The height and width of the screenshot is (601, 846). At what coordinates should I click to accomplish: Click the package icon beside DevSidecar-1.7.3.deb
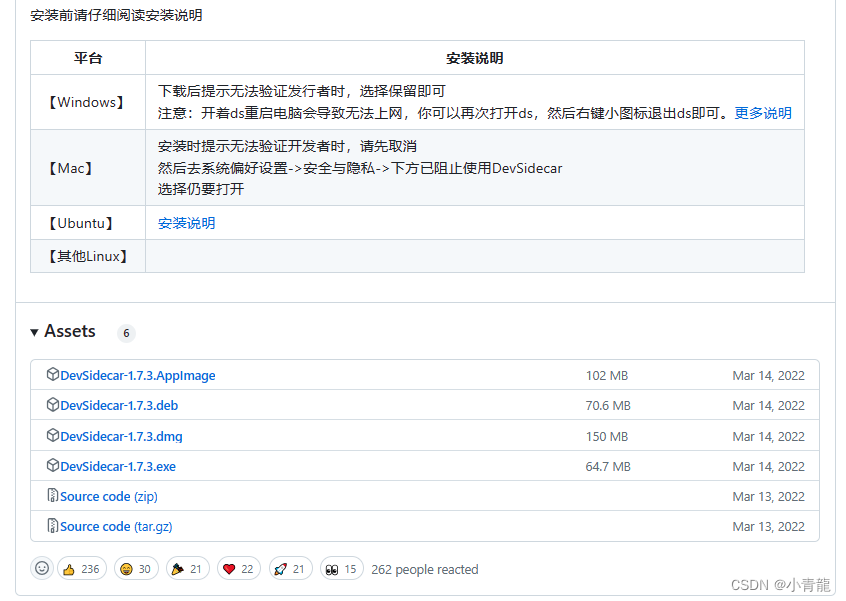coord(53,405)
